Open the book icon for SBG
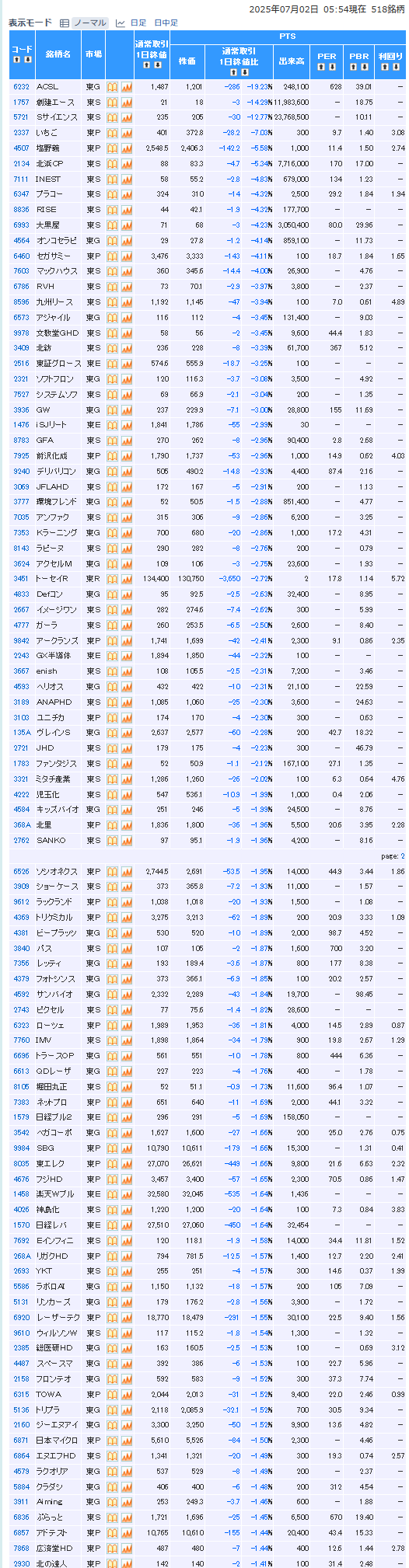The width and height of the screenshot is (409, 1568). (113, 1148)
